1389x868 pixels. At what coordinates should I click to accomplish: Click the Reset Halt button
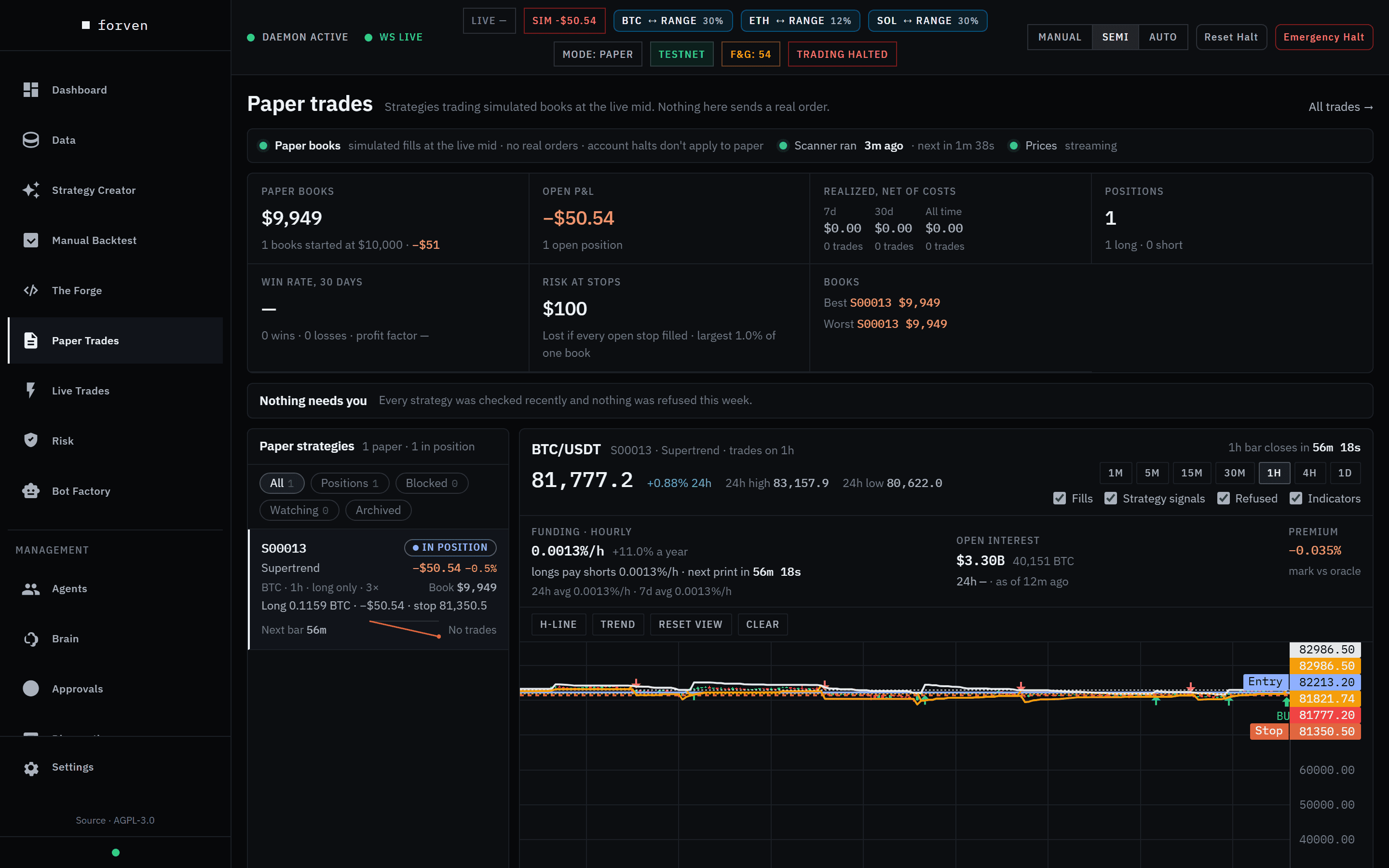(x=1231, y=37)
